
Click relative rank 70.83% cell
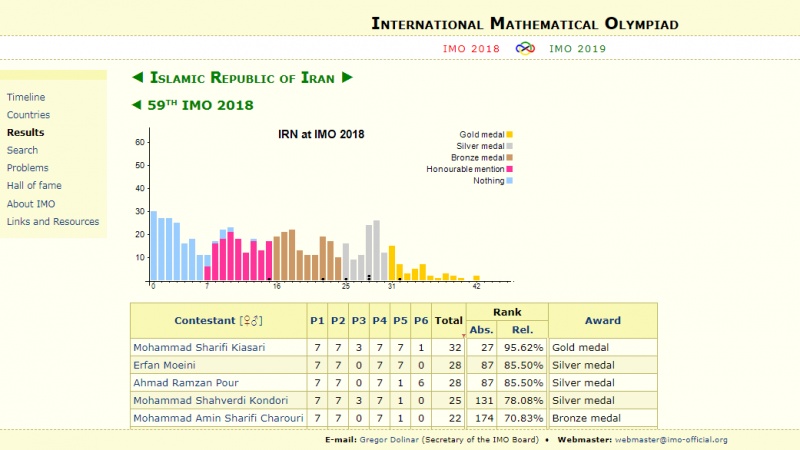point(522,418)
